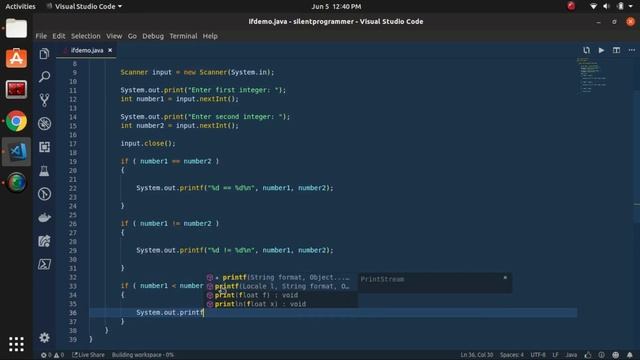The width and height of the screenshot is (640, 360).
Task: Open the clock calendar Jun 5 12:40 PM
Action: tap(336, 6)
